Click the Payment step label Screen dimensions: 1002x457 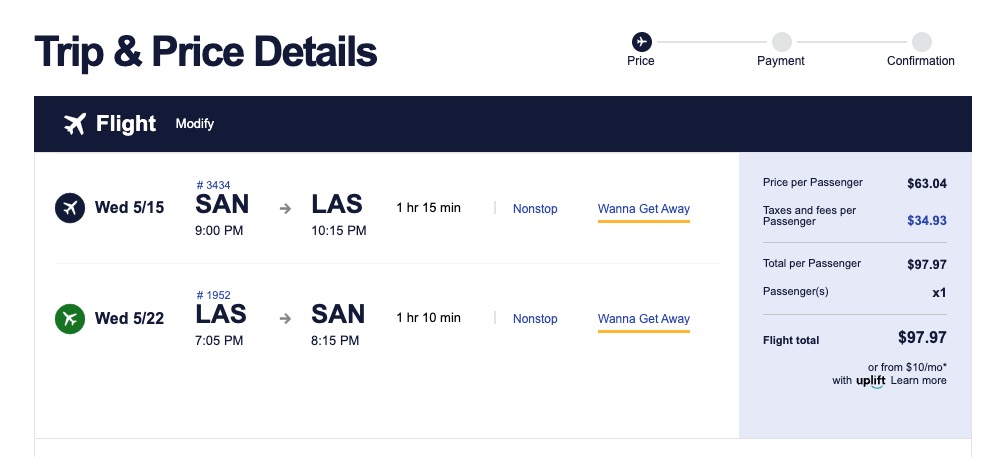[x=781, y=61]
